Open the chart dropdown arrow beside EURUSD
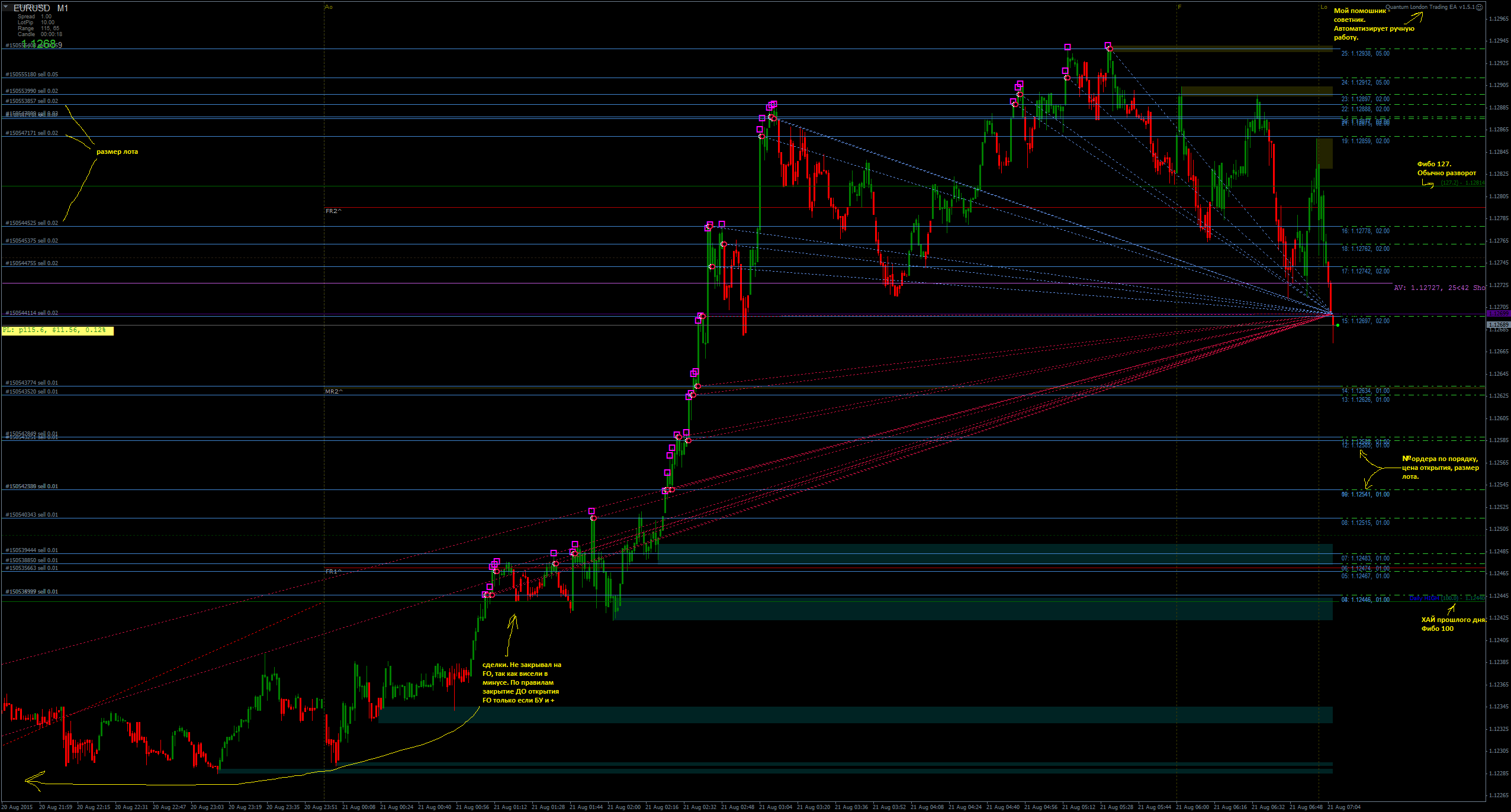 point(5,7)
